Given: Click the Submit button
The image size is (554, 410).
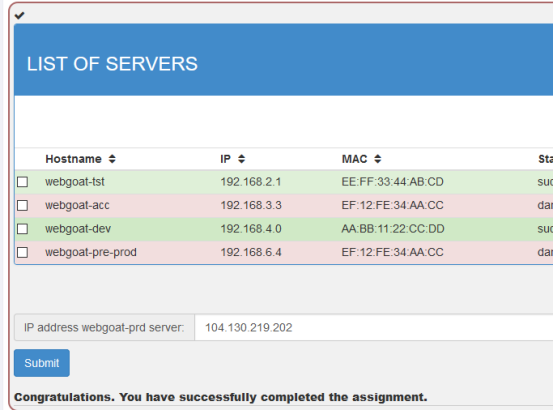Looking at the screenshot, I should [42, 363].
